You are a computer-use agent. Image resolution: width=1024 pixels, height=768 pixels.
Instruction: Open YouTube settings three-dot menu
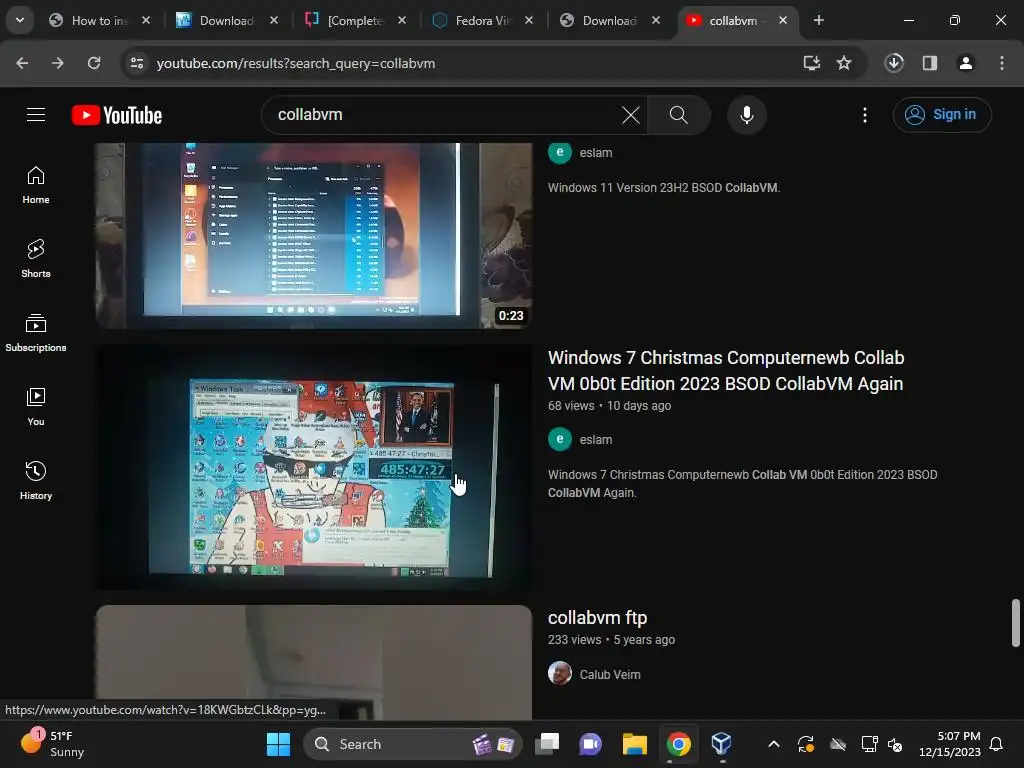coord(865,115)
